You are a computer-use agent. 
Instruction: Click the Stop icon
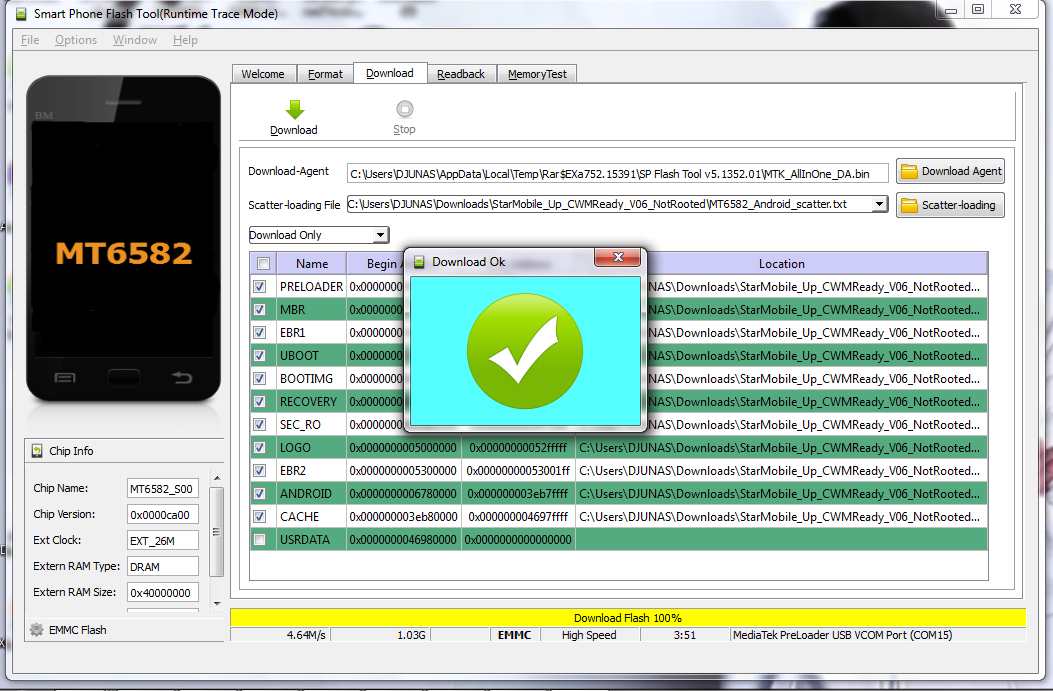coord(404,109)
